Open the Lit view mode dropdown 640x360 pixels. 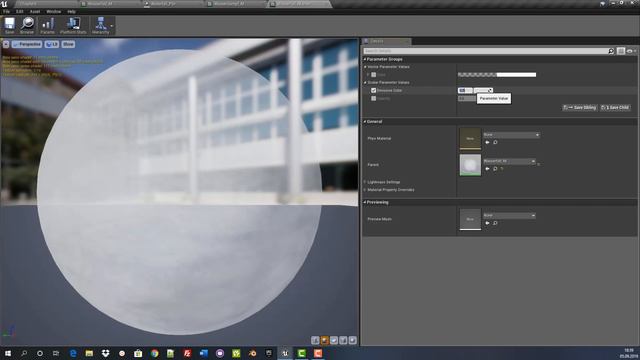point(52,44)
